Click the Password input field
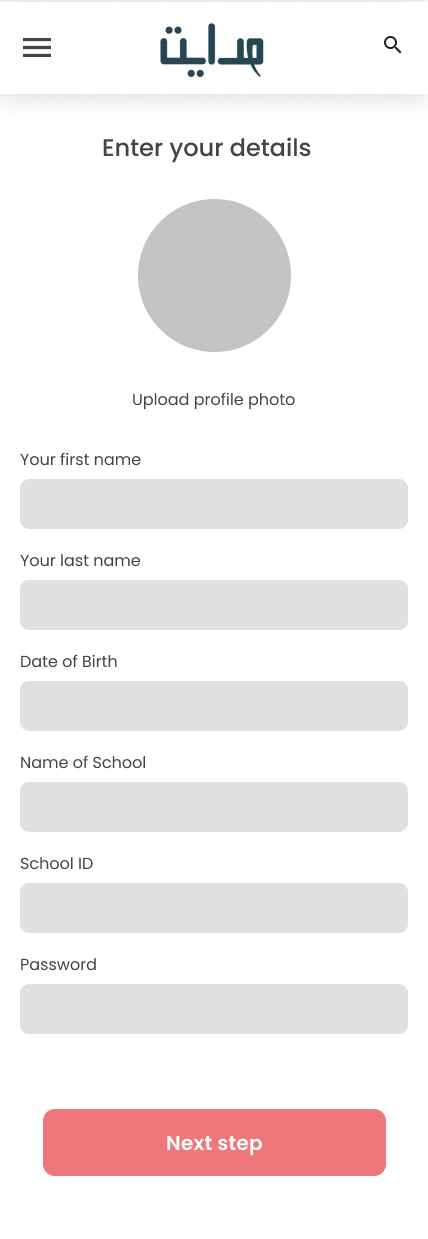The image size is (428, 1239). pyautogui.click(x=214, y=1009)
